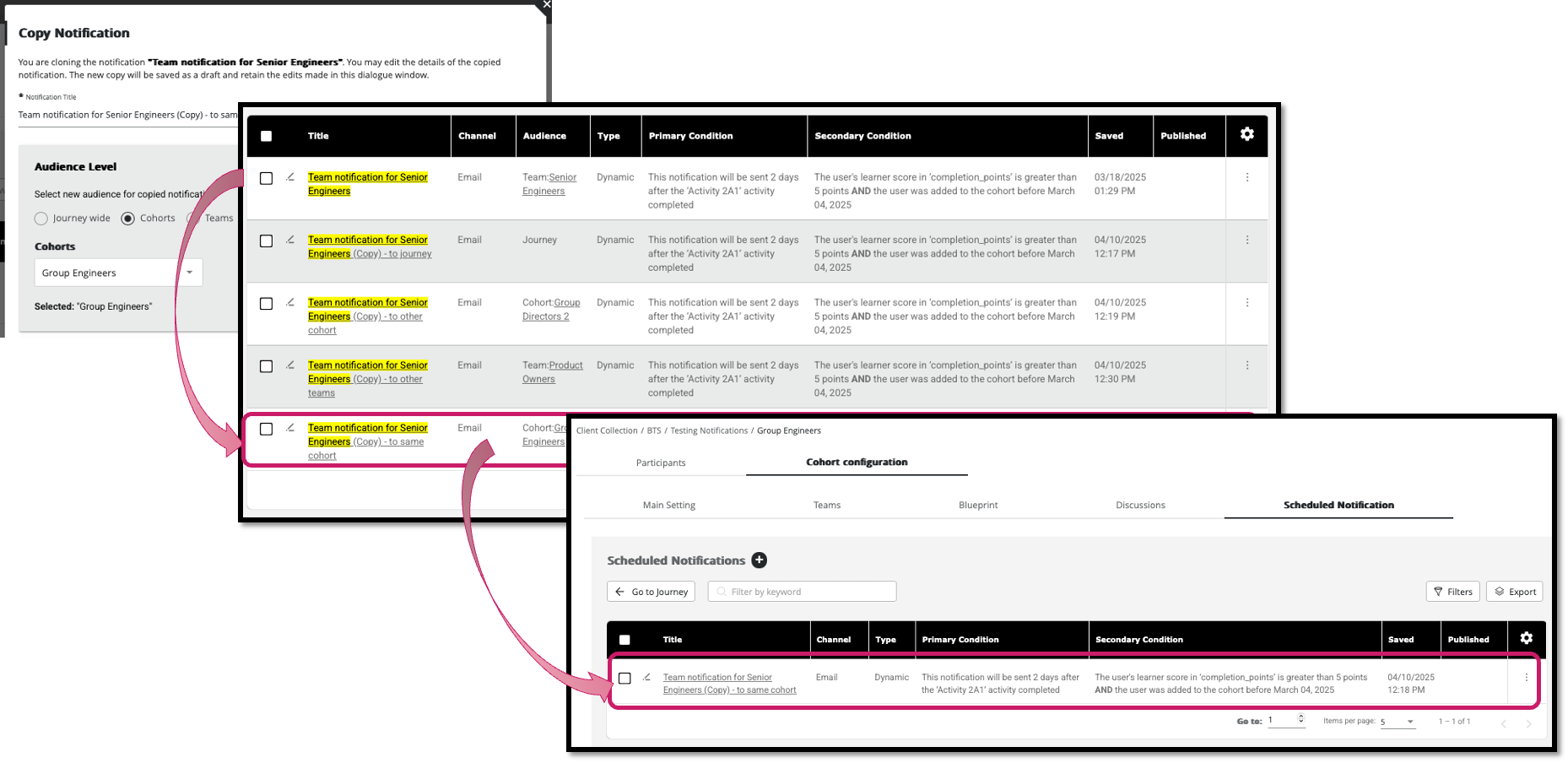Open Main Setting sub-tab
Viewport: 1568px width, 763px height.
(669, 505)
